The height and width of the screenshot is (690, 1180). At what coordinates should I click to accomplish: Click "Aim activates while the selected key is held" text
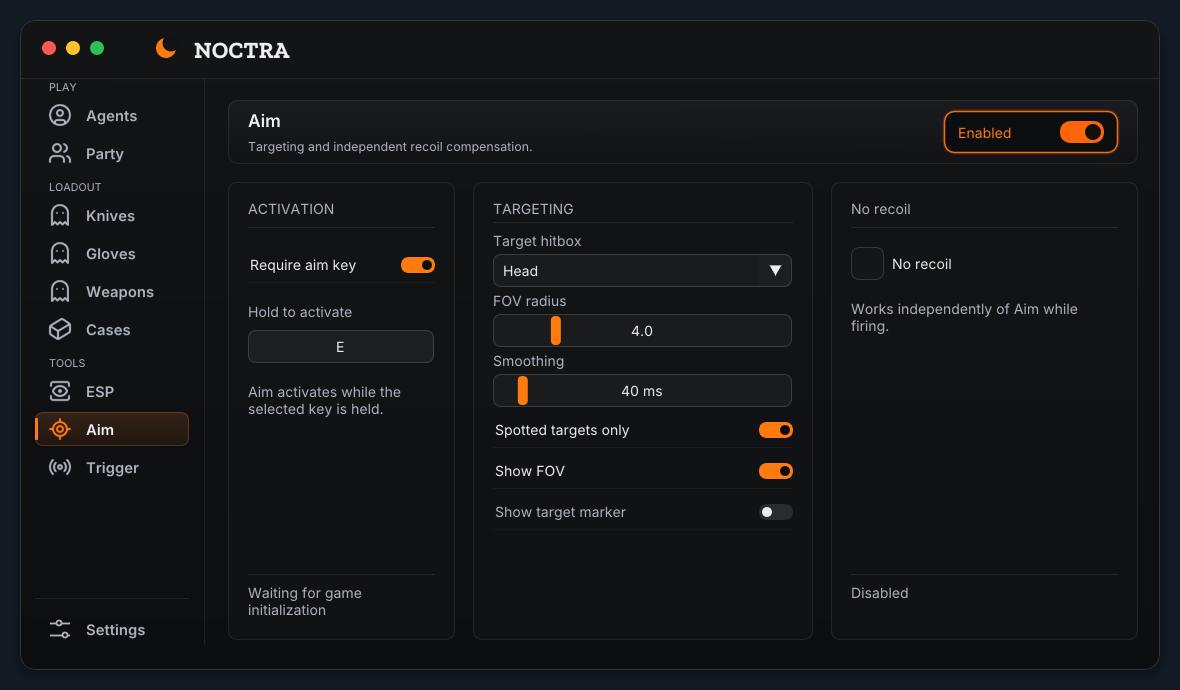coord(324,400)
